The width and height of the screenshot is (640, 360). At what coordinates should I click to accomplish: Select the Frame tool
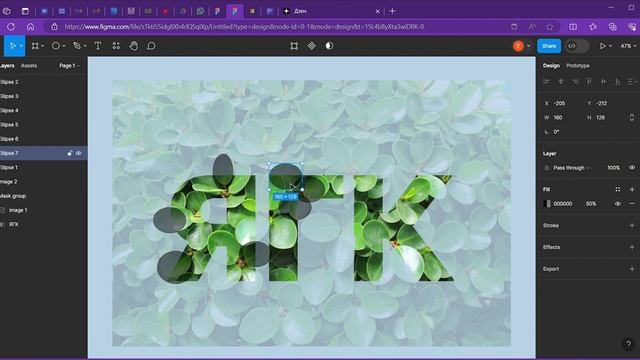tap(35, 46)
